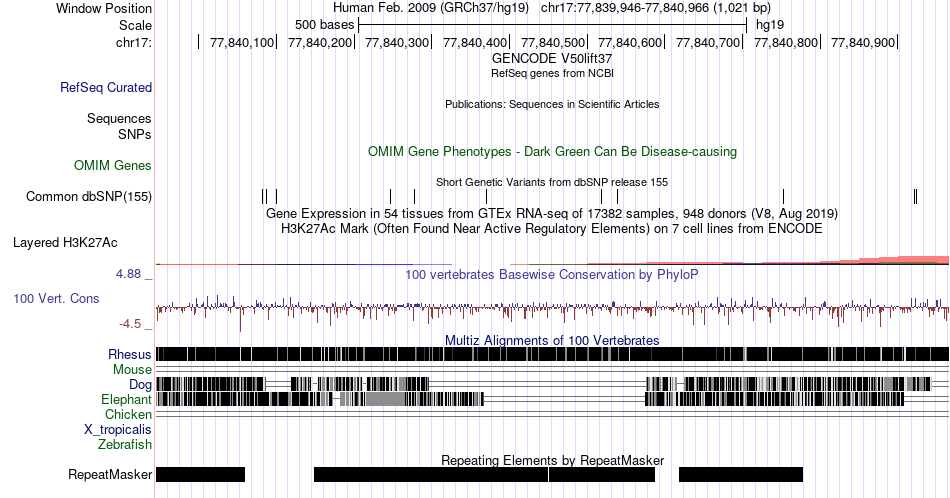Click the SNPs track label
Screen dimensions: 950x498
(x=135, y=134)
